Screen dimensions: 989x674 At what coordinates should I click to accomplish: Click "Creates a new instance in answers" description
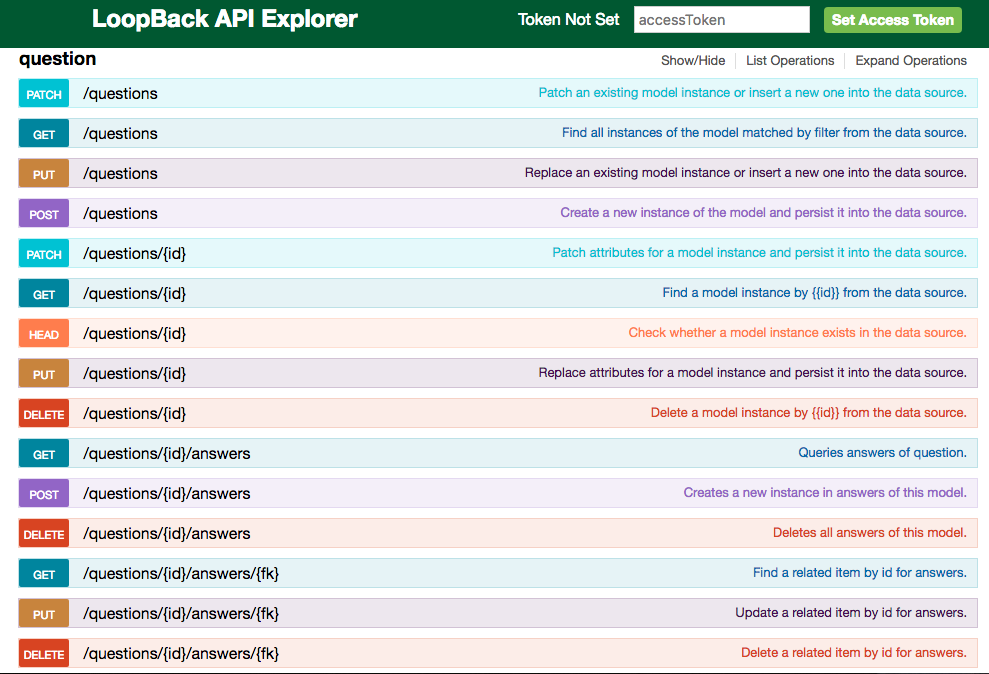[x=825, y=493]
